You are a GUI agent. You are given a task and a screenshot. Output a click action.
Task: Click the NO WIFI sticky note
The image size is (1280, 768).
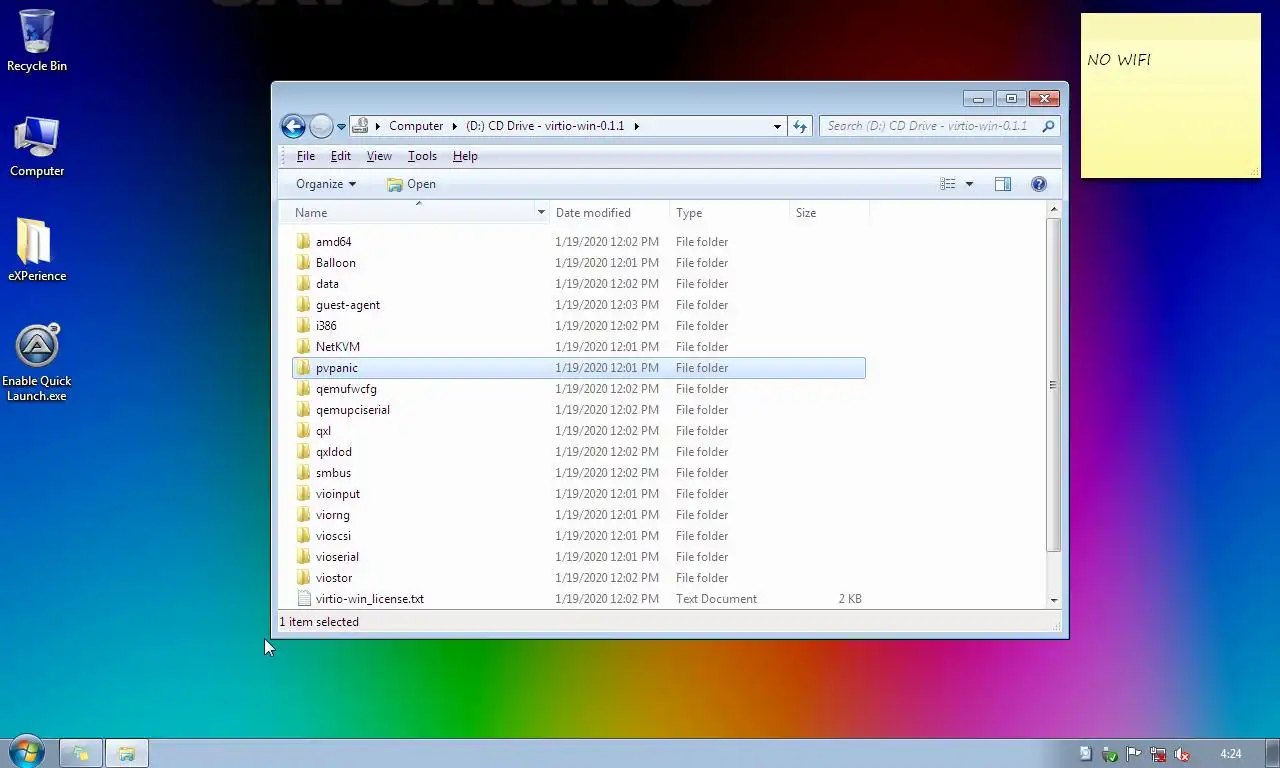pos(1171,96)
